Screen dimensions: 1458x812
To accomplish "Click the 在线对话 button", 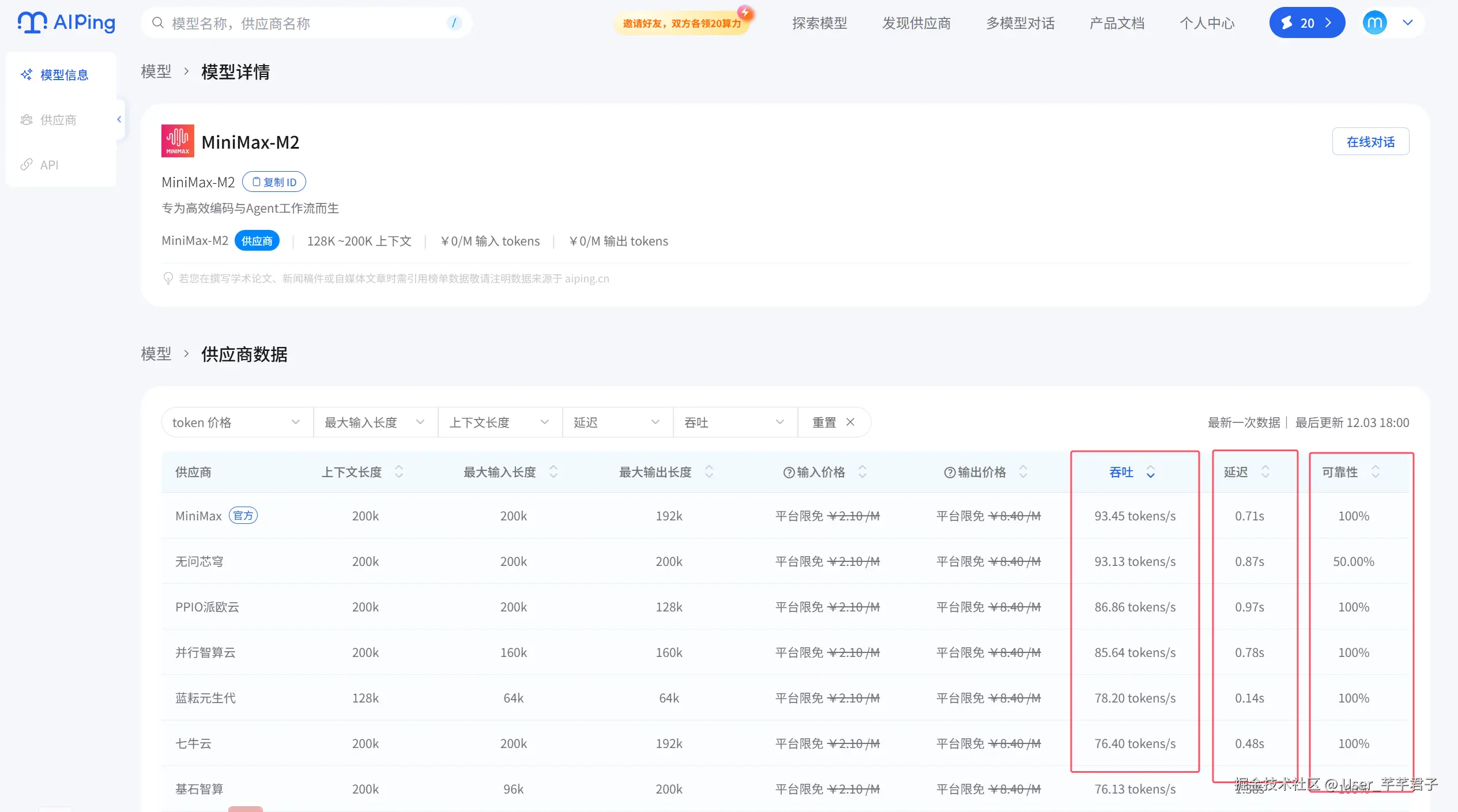I will (x=1370, y=142).
